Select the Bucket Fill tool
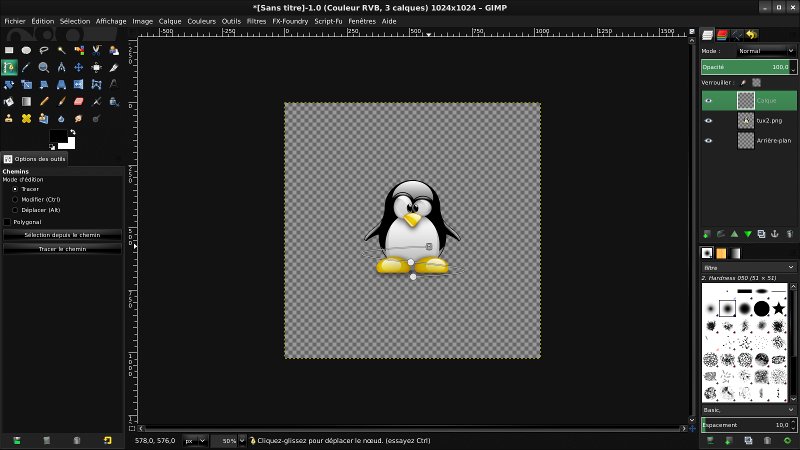800x450 pixels. (9, 102)
